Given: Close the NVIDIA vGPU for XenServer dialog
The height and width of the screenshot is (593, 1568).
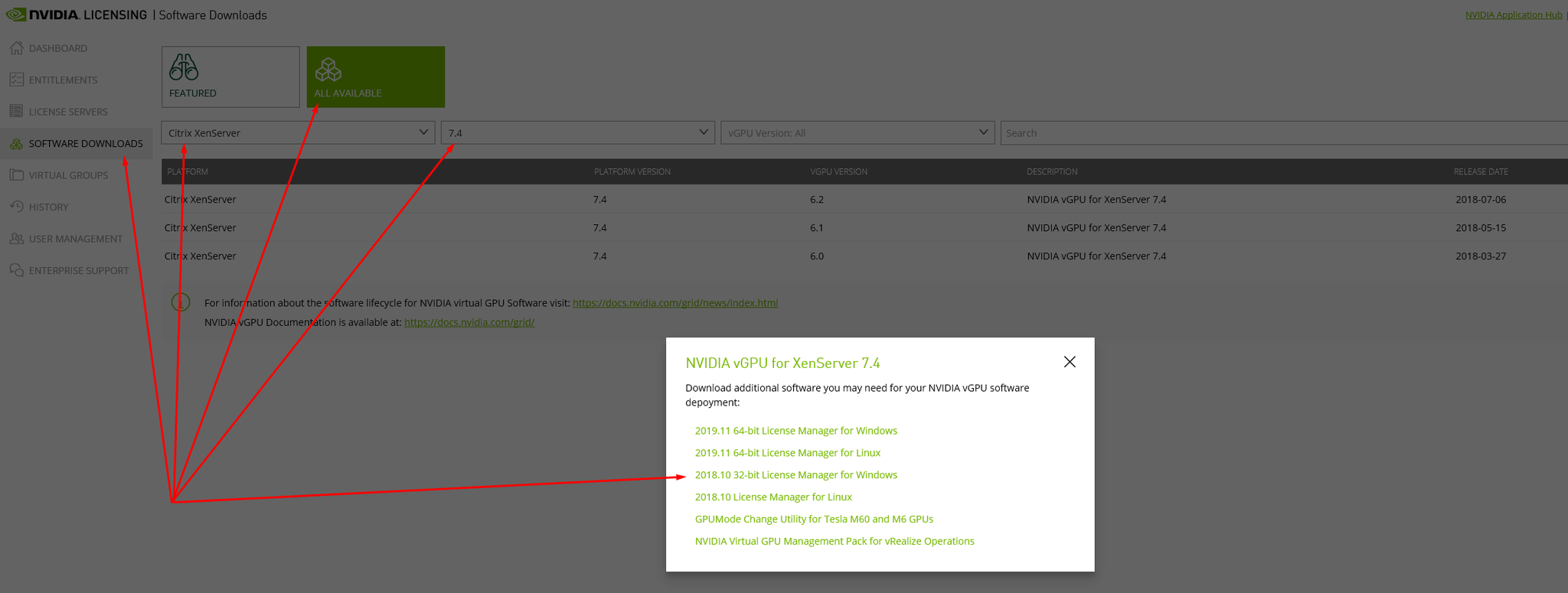Looking at the screenshot, I should pos(1070,362).
